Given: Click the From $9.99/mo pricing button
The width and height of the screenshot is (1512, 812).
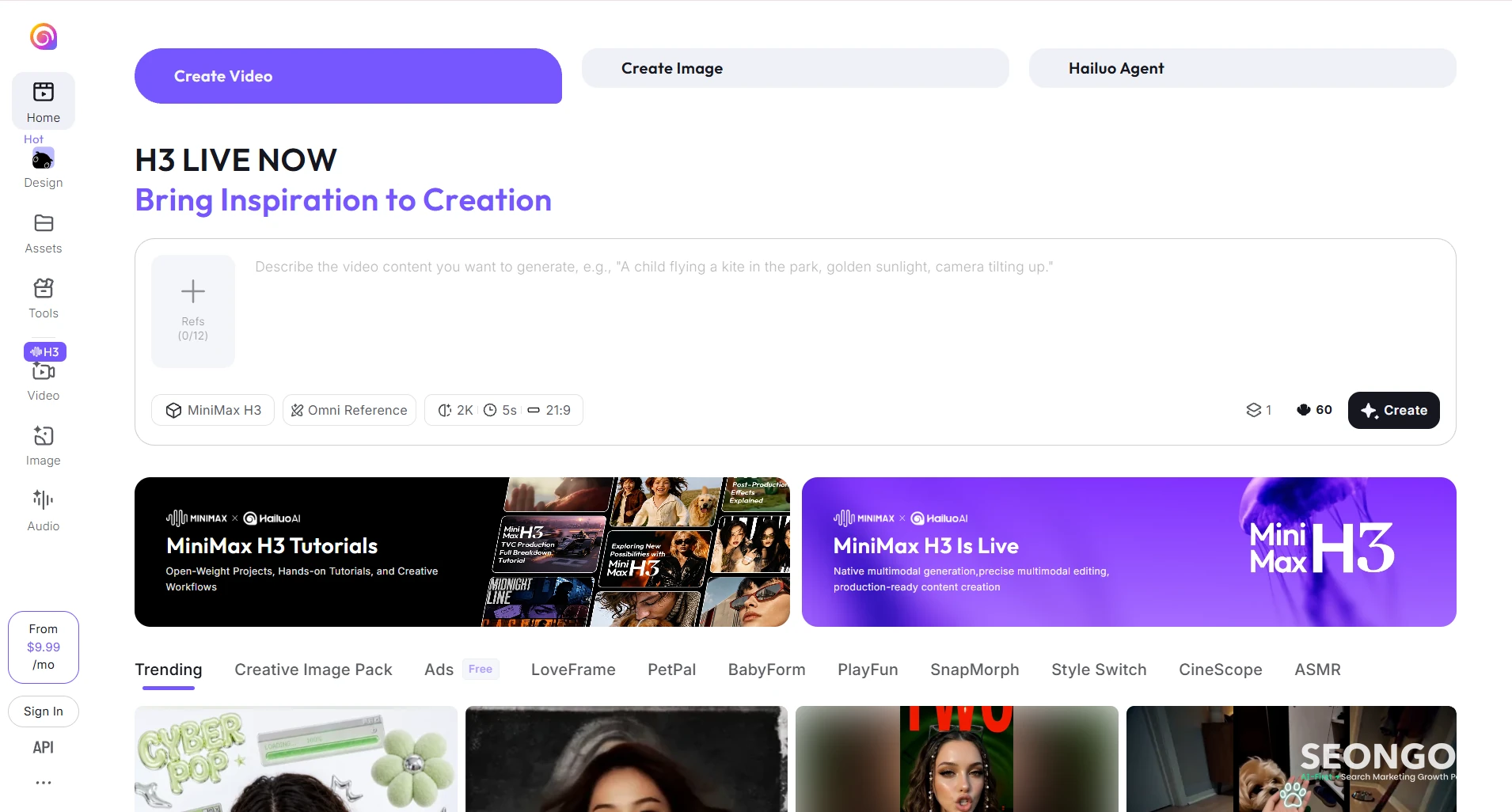Looking at the screenshot, I should [44, 647].
